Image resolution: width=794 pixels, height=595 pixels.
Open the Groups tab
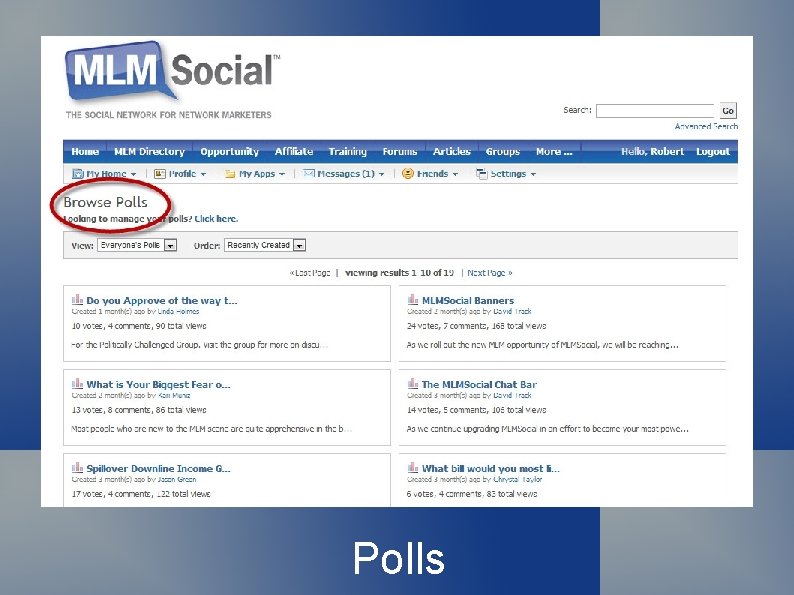coord(503,151)
